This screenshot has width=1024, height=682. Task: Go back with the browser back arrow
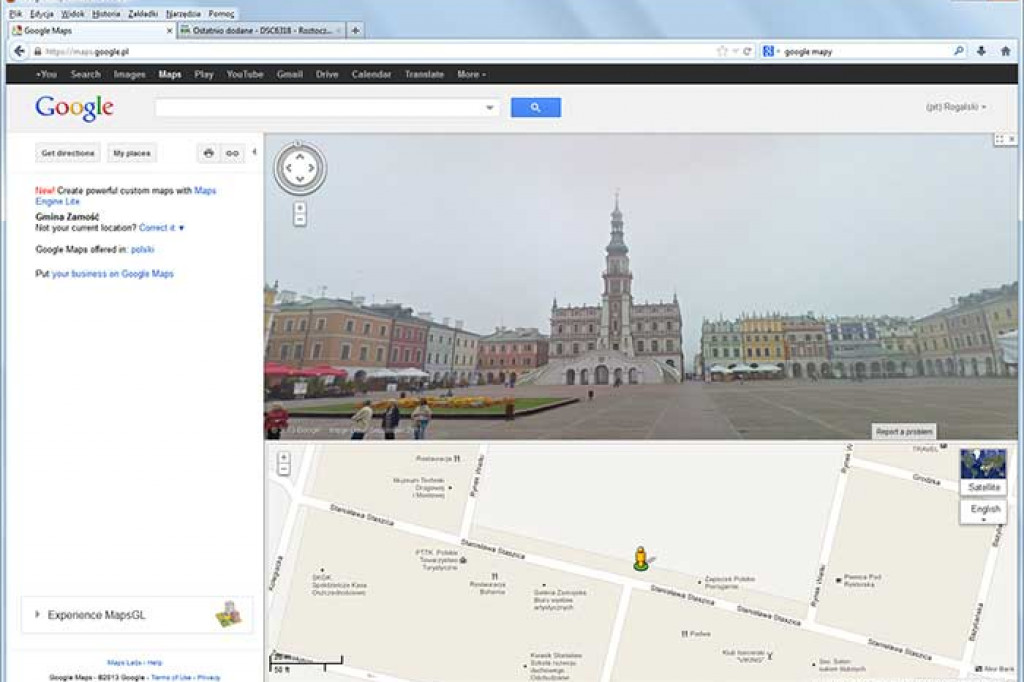coord(20,51)
